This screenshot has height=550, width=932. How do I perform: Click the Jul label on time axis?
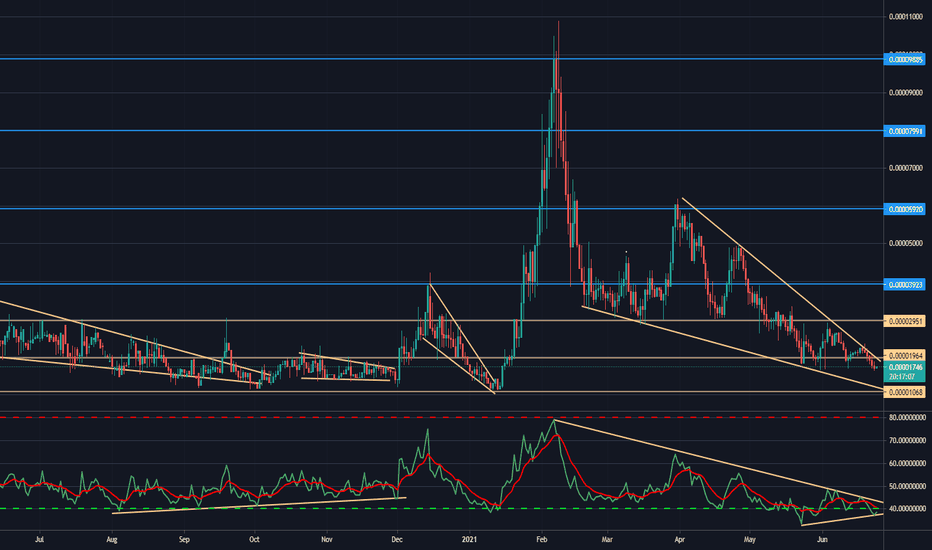tap(40, 540)
